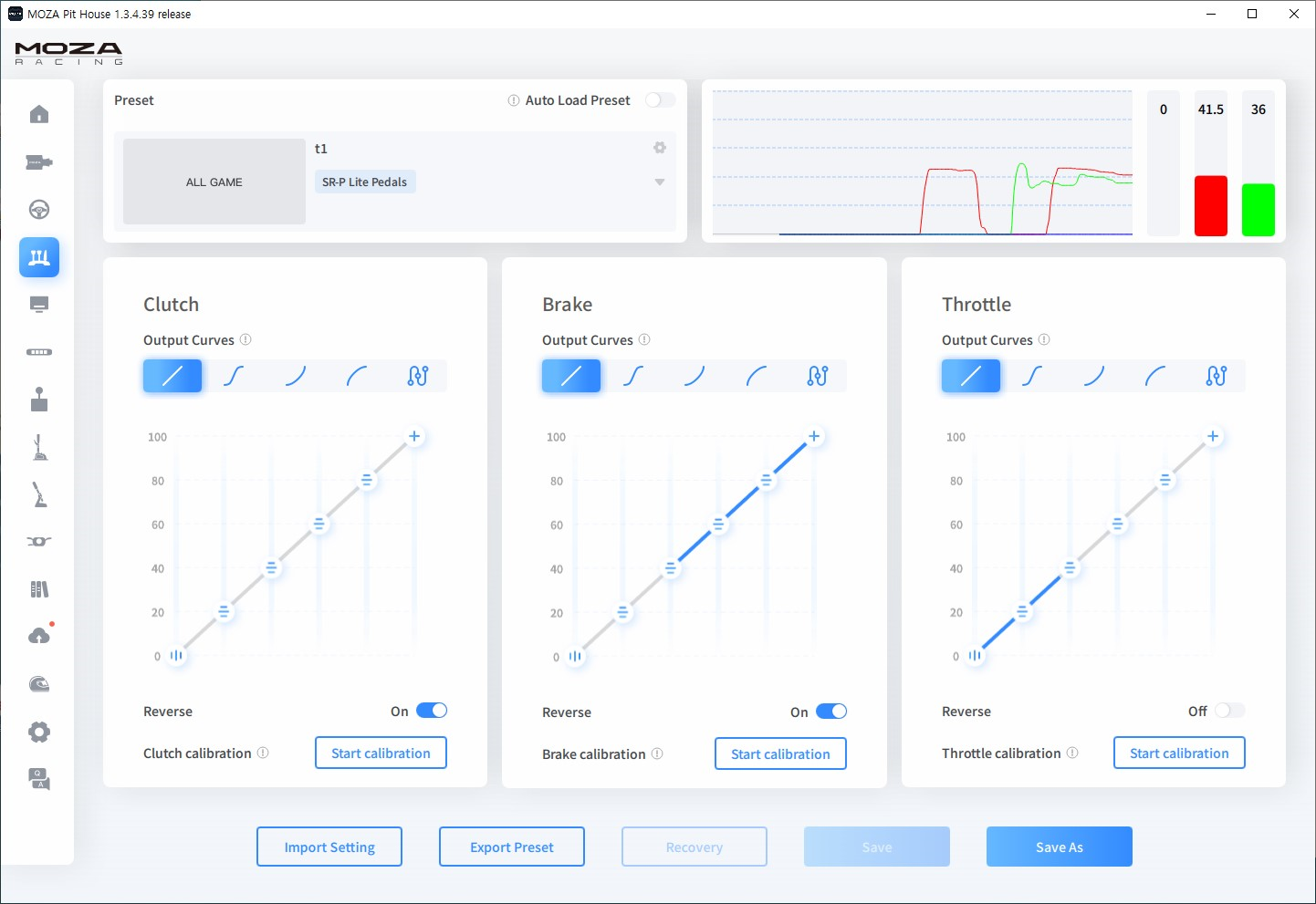Select the Pedals page icon
Image resolution: width=1316 pixels, height=904 pixels.
[x=39, y=257]
